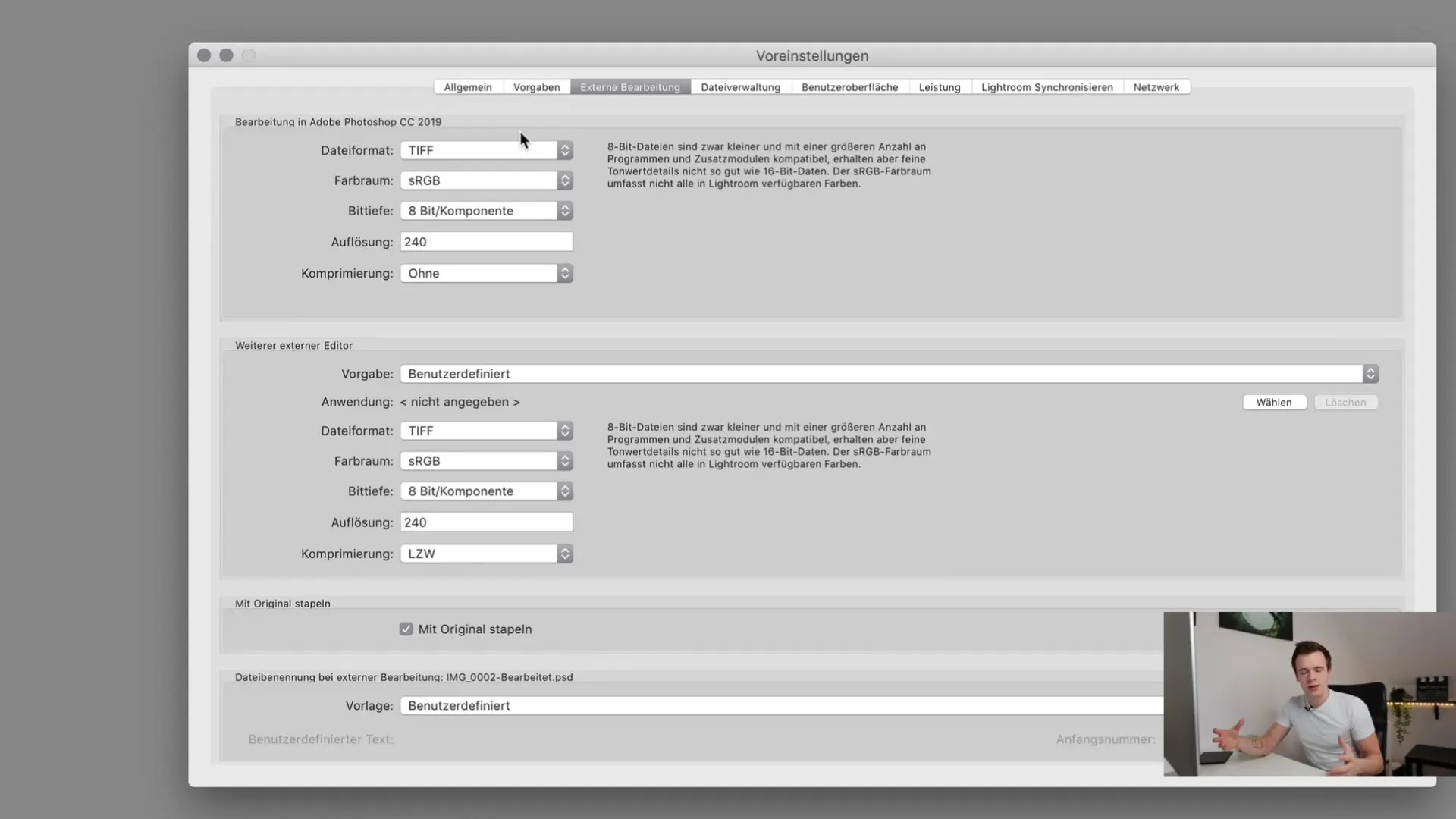
Task: Select the Externe Bearbeitung tab
Action: click(x=630, y=87)
